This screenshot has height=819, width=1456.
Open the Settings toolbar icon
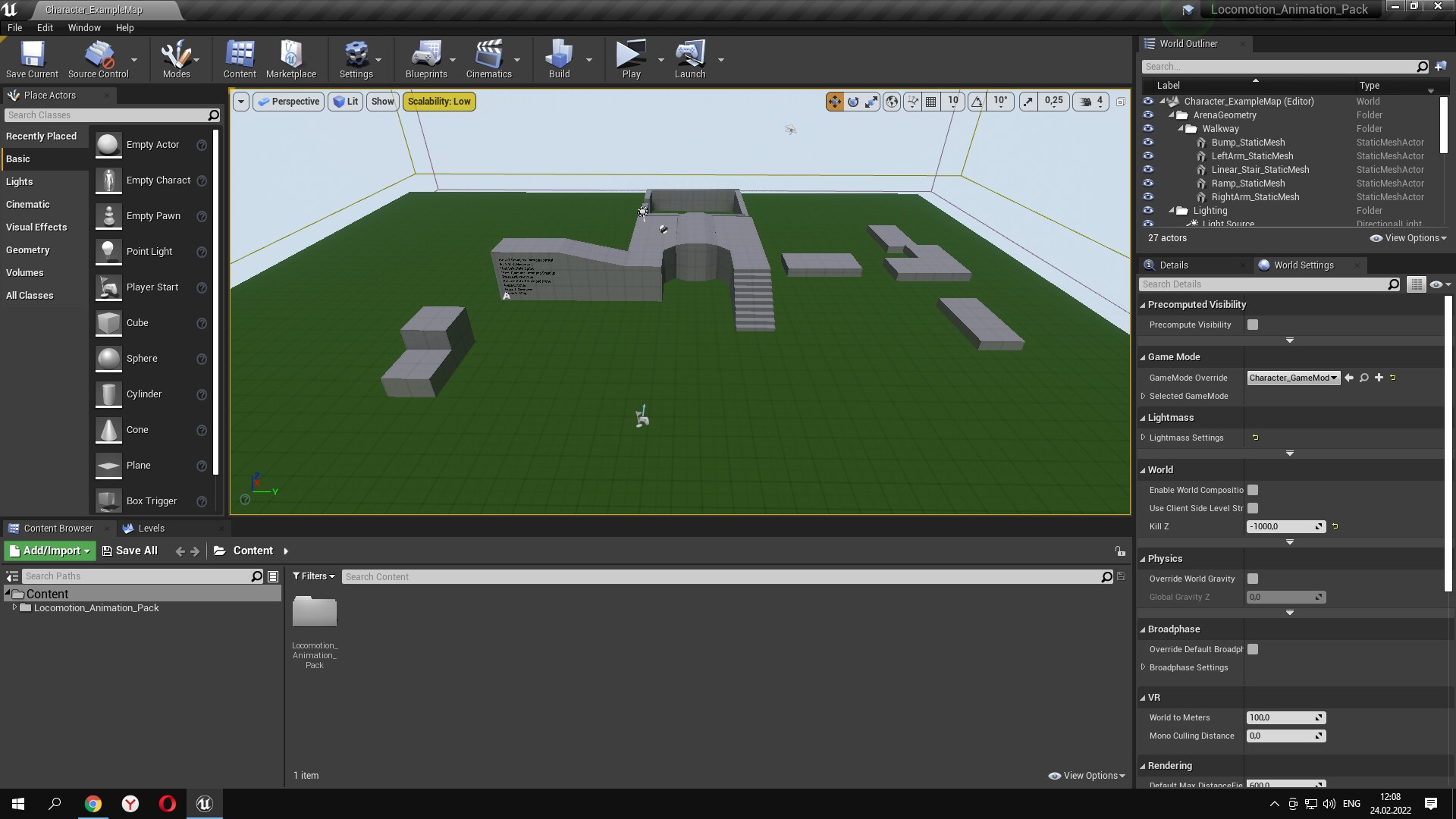coord(356,59)
